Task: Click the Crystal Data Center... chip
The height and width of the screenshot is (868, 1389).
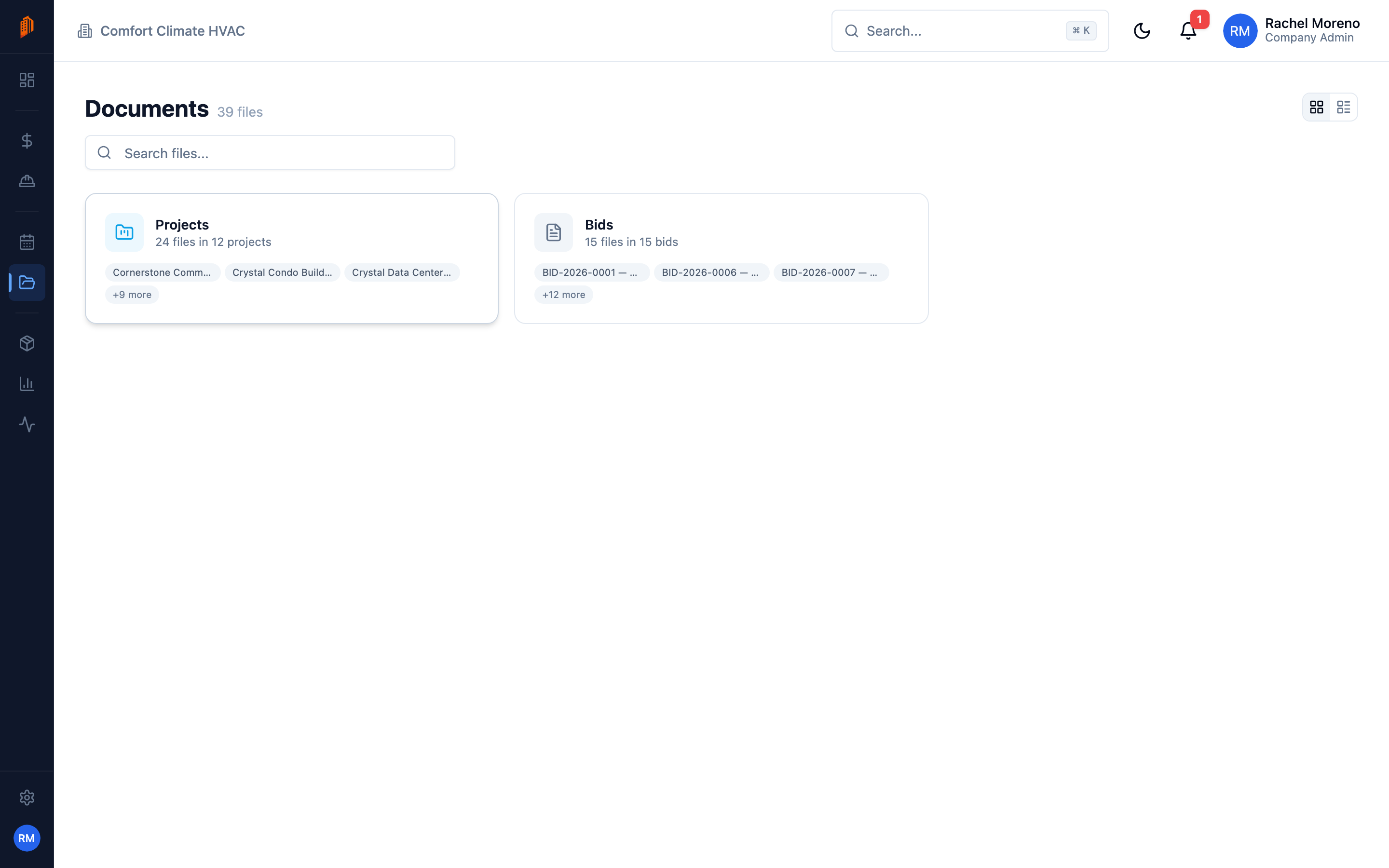Action: [402, 272]
